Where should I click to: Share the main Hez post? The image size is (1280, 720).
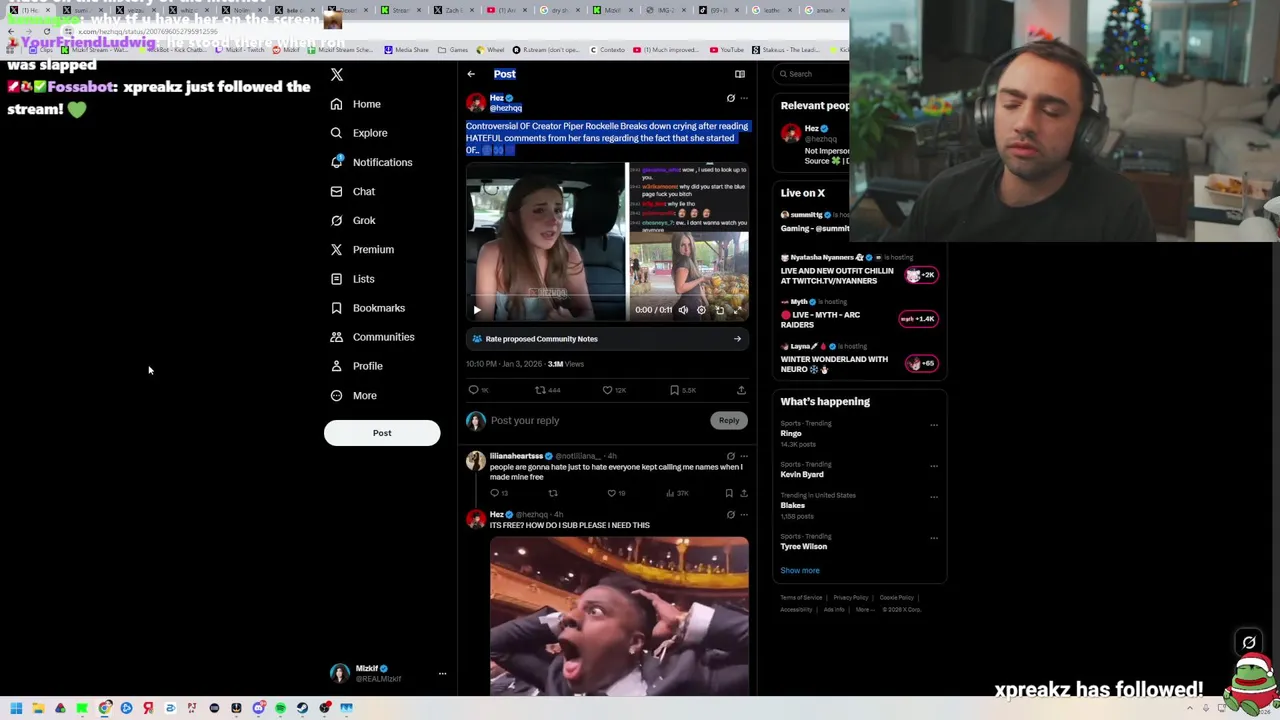pyautogui.click(x=741, y=390)
